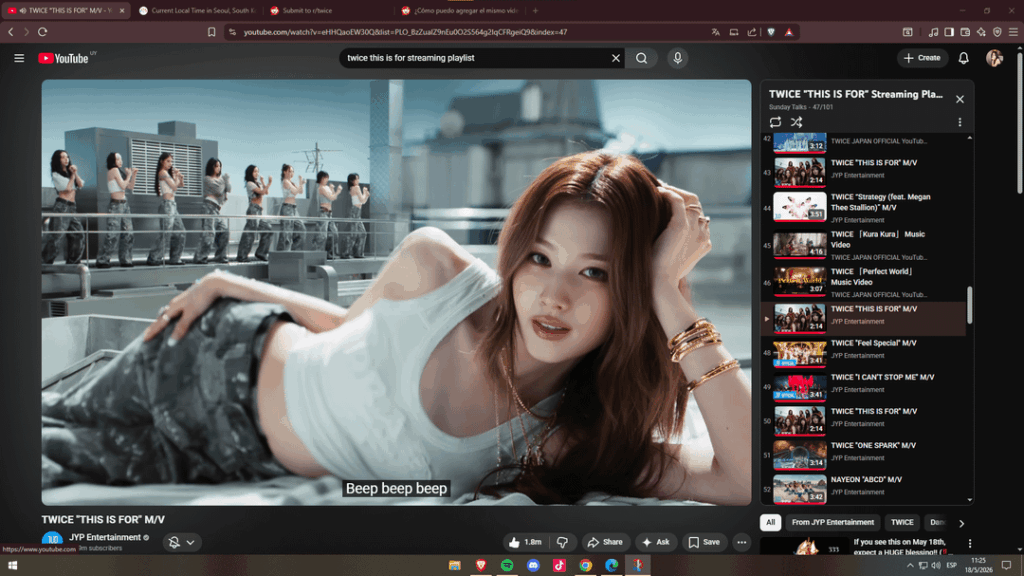The height and width of the screenshot is (576, 1024).
Task: Toggle shuffle playlist
Action: pyautogui.click(x=797, y=122)
